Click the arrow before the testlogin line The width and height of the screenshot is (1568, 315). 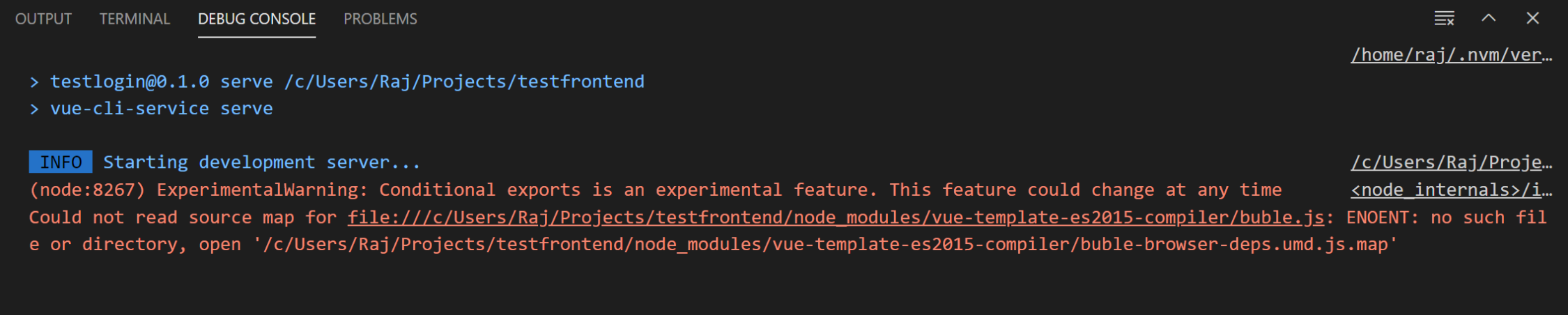click(x=34, y=82)
